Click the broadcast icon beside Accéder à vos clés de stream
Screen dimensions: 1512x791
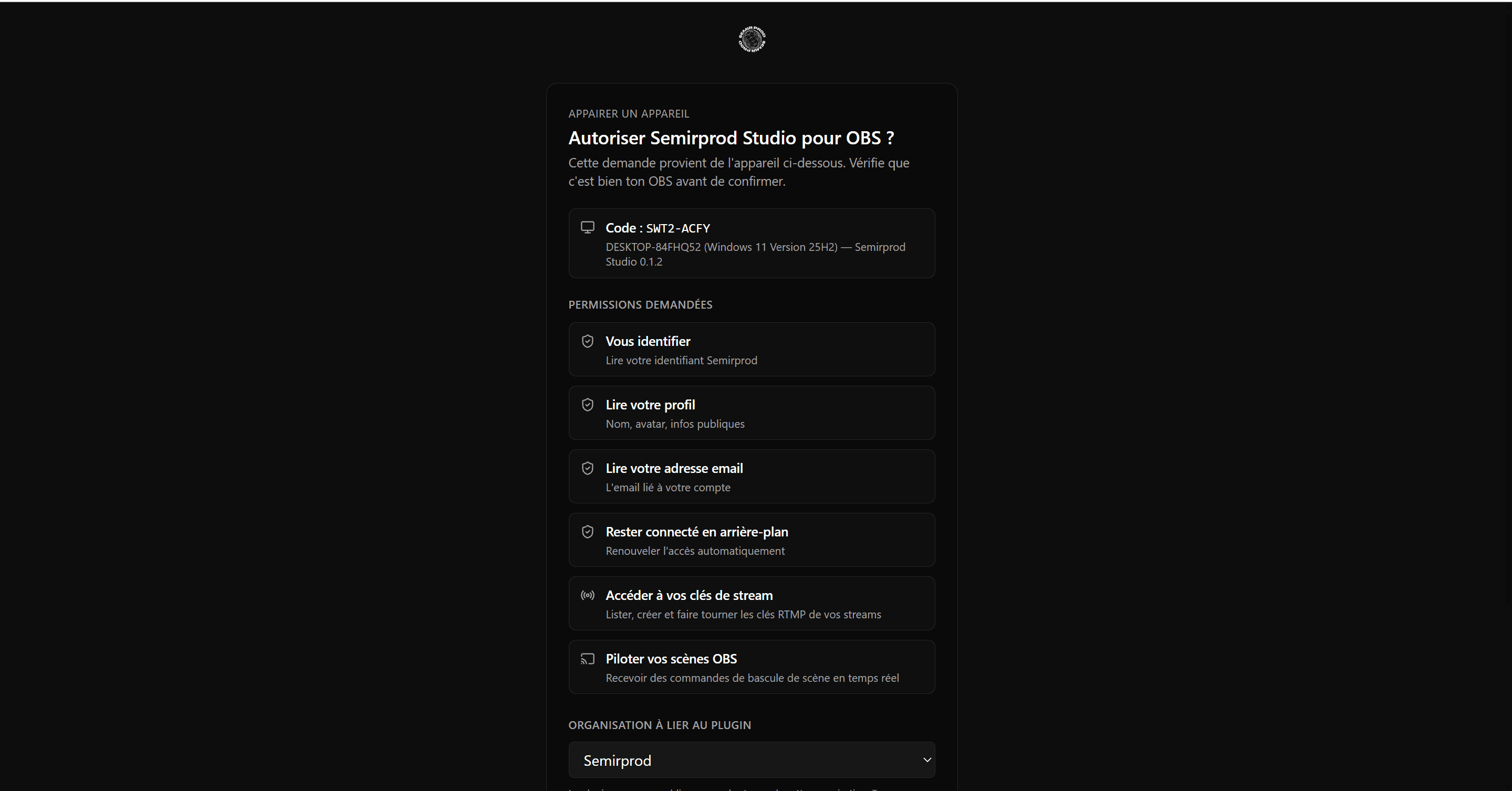588,596
